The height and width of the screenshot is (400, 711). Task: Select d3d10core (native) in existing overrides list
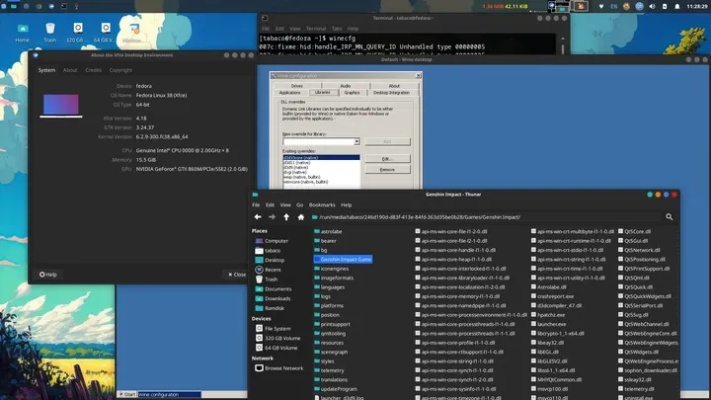pyautogui.click(x=321, y=157)
